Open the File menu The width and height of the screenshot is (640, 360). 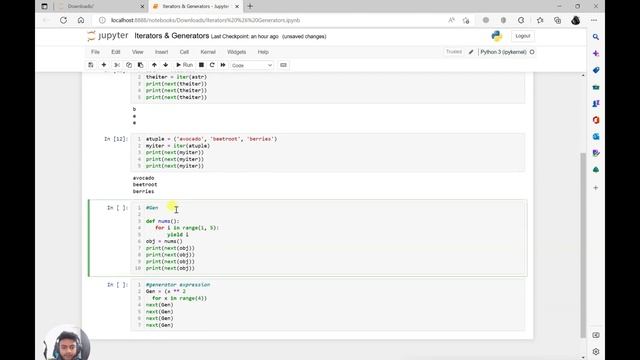(95, 52)
